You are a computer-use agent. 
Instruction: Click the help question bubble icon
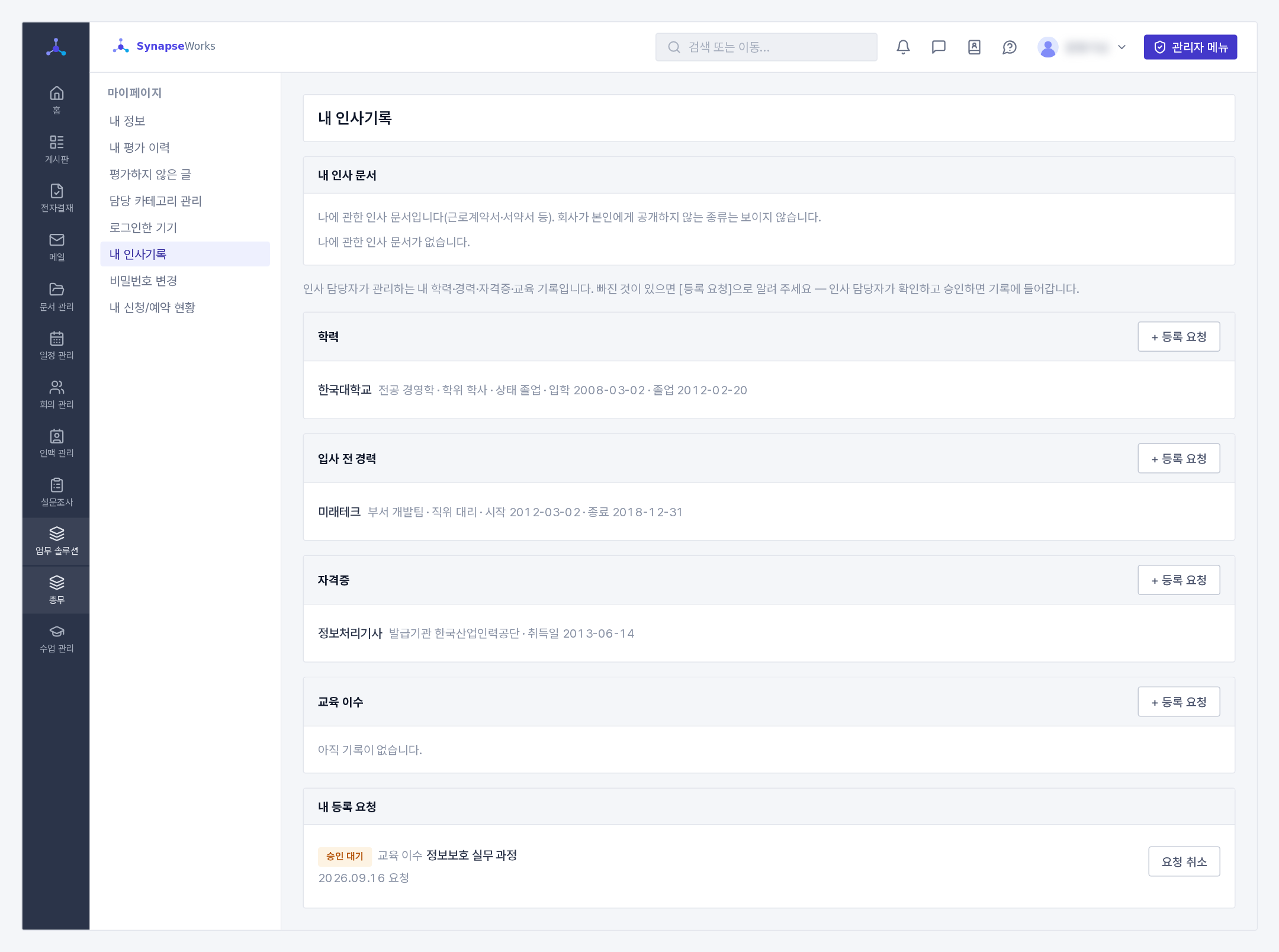pyautogui.click(x=1010, y=47)
